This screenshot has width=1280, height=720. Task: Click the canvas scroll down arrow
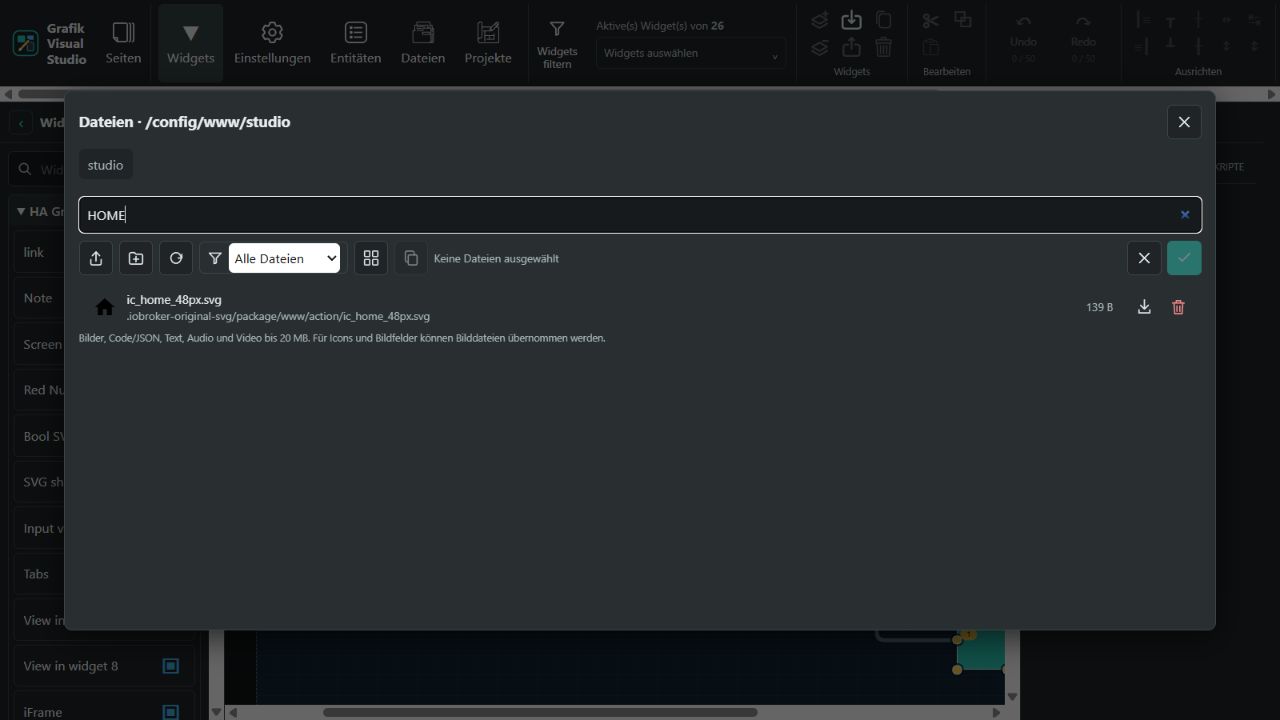coord(1012,697)
